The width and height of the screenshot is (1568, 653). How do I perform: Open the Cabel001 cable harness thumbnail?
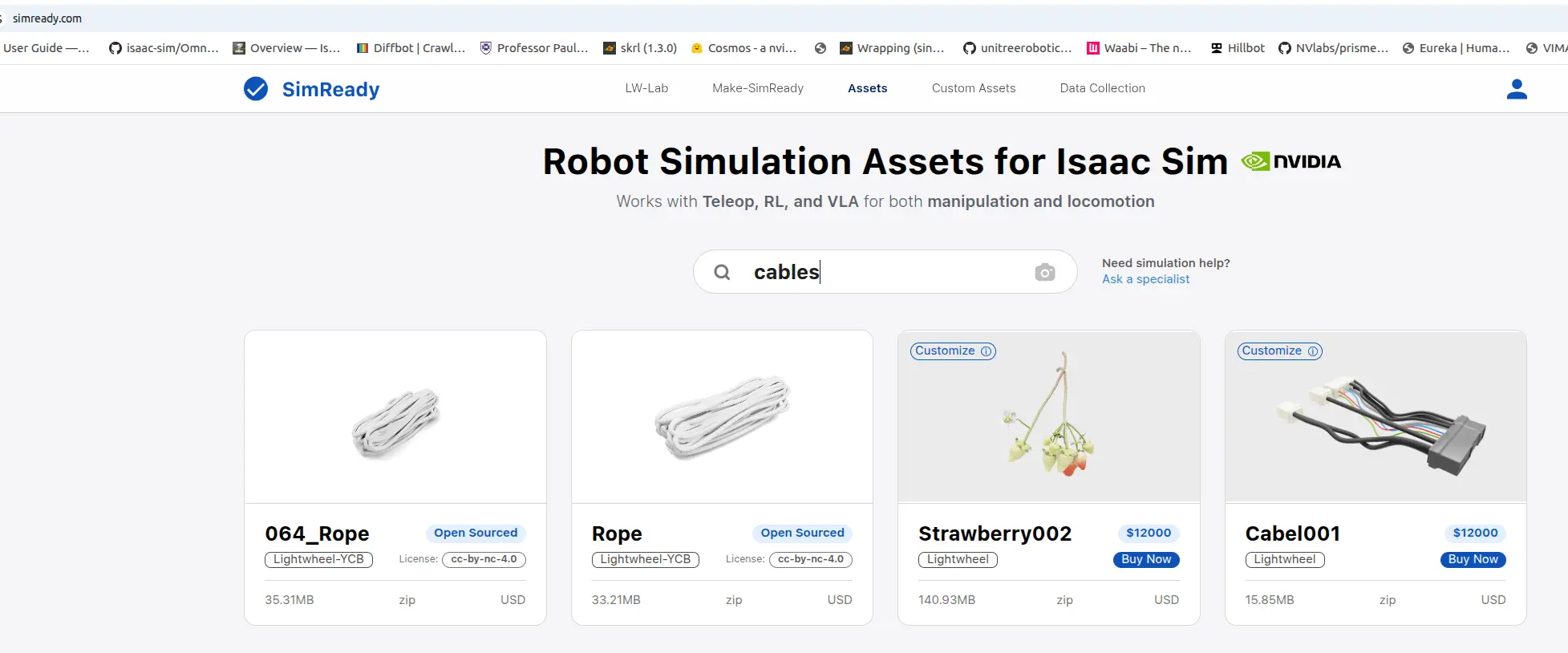click(1376, 417)
